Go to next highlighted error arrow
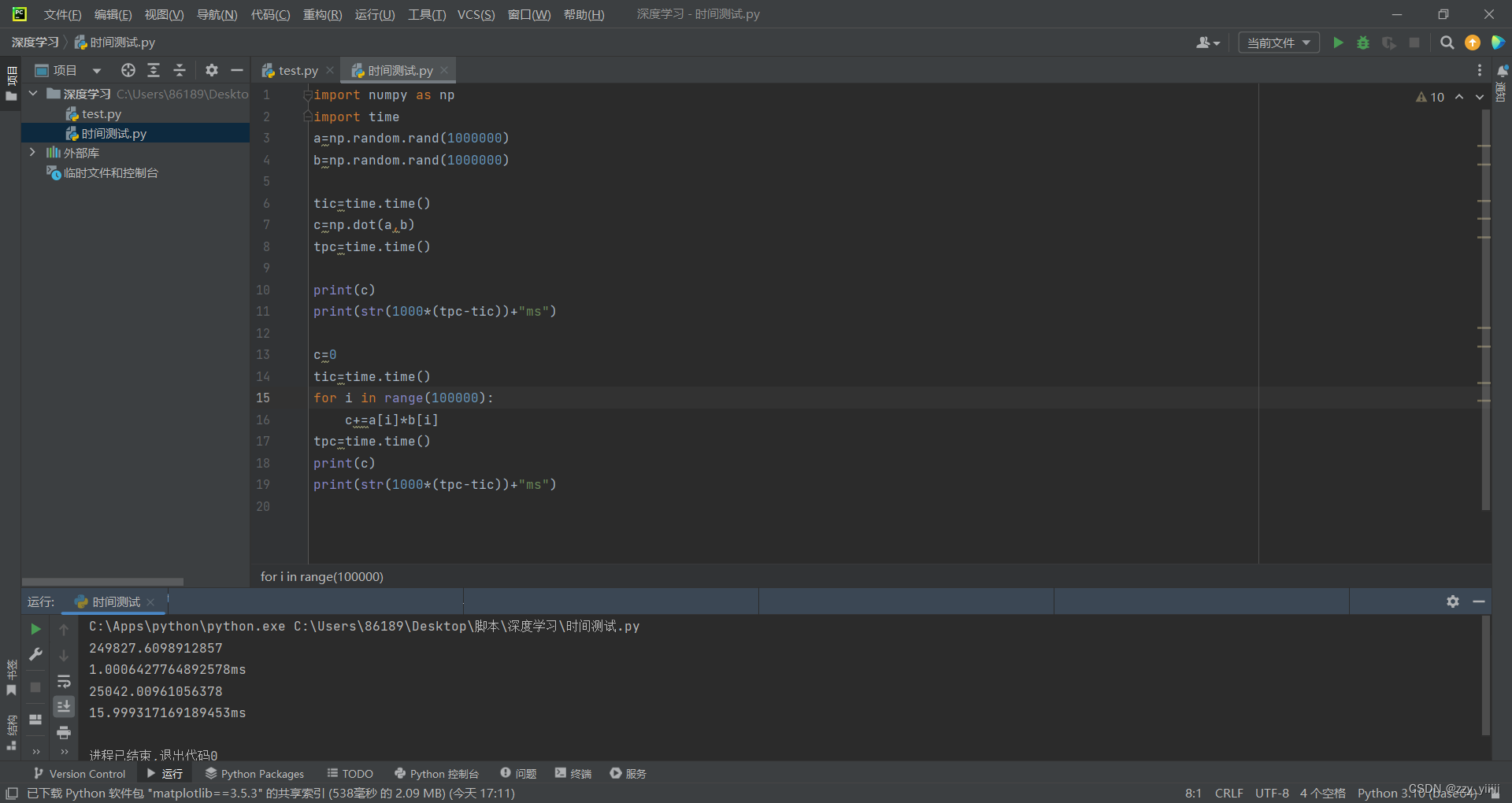Screen dimensions: 1512x803 point(1480,97)
